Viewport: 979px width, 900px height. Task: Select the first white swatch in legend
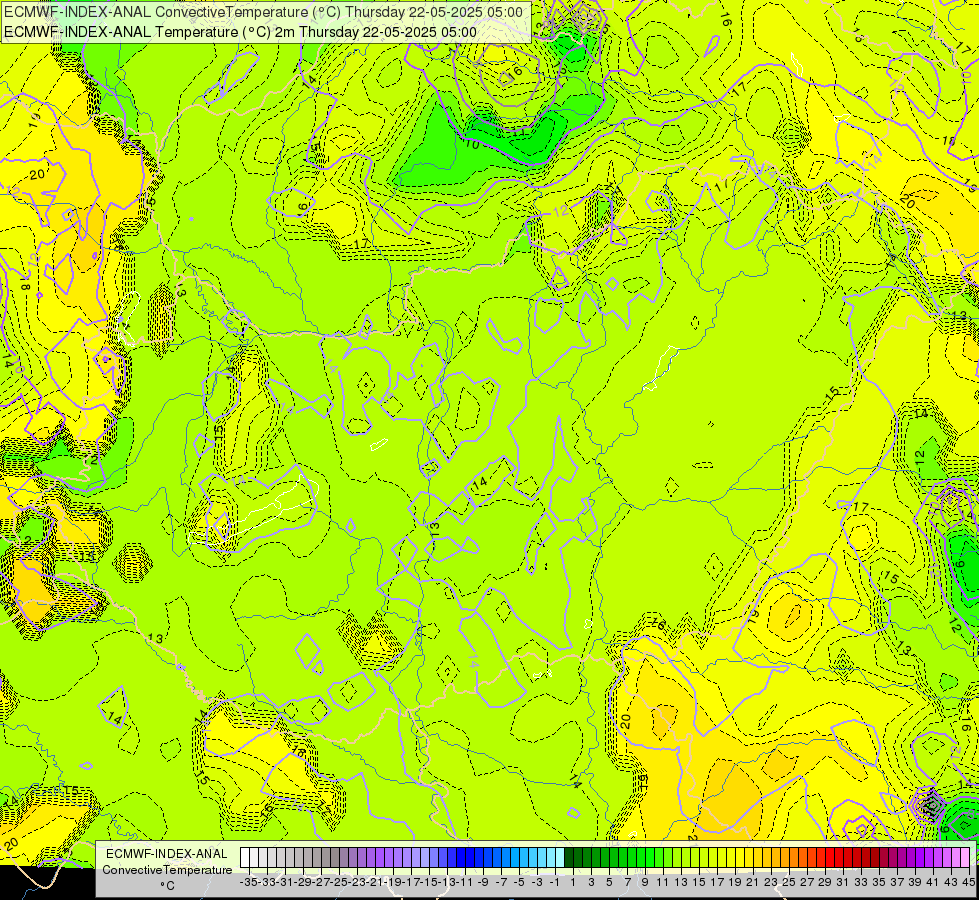tap(245, 858)
